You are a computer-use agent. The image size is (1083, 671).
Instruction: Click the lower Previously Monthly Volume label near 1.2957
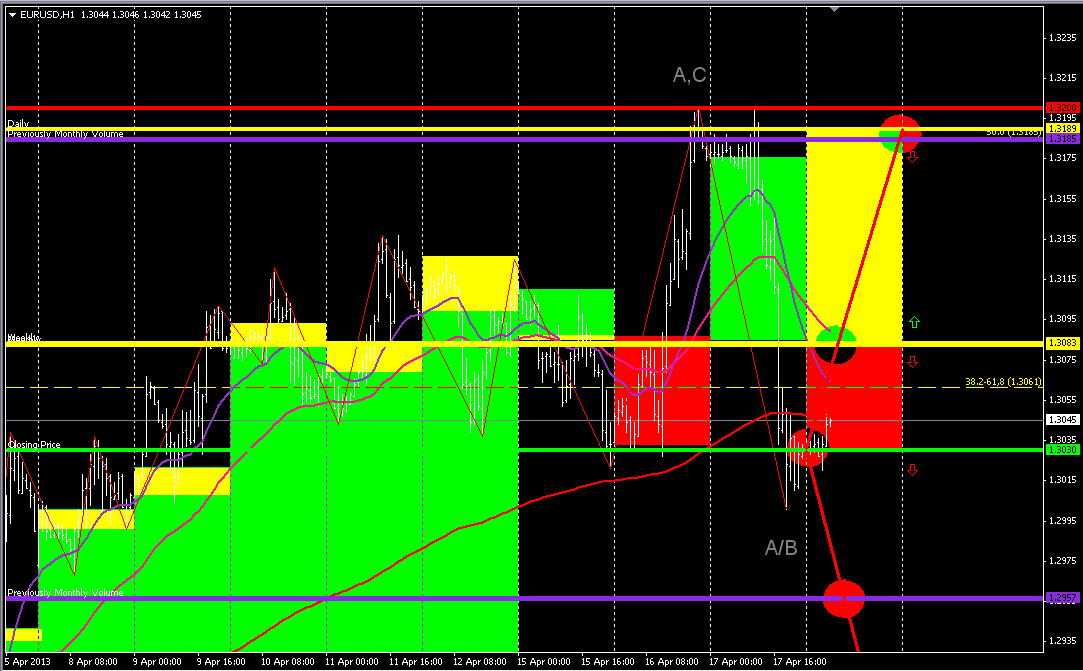click(66, 593)
